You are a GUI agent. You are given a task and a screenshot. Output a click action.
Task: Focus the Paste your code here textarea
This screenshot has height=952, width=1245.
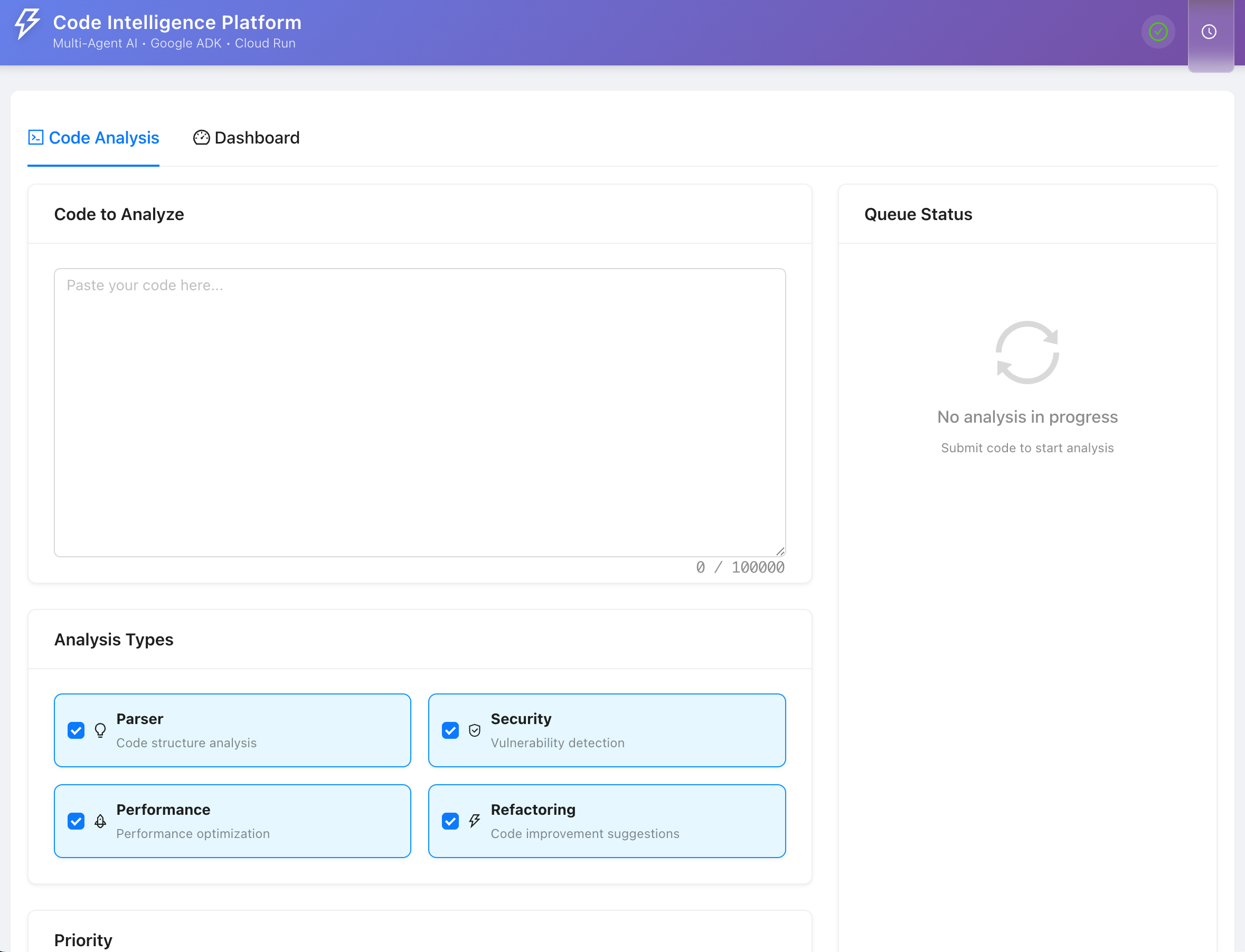(420, 413)
